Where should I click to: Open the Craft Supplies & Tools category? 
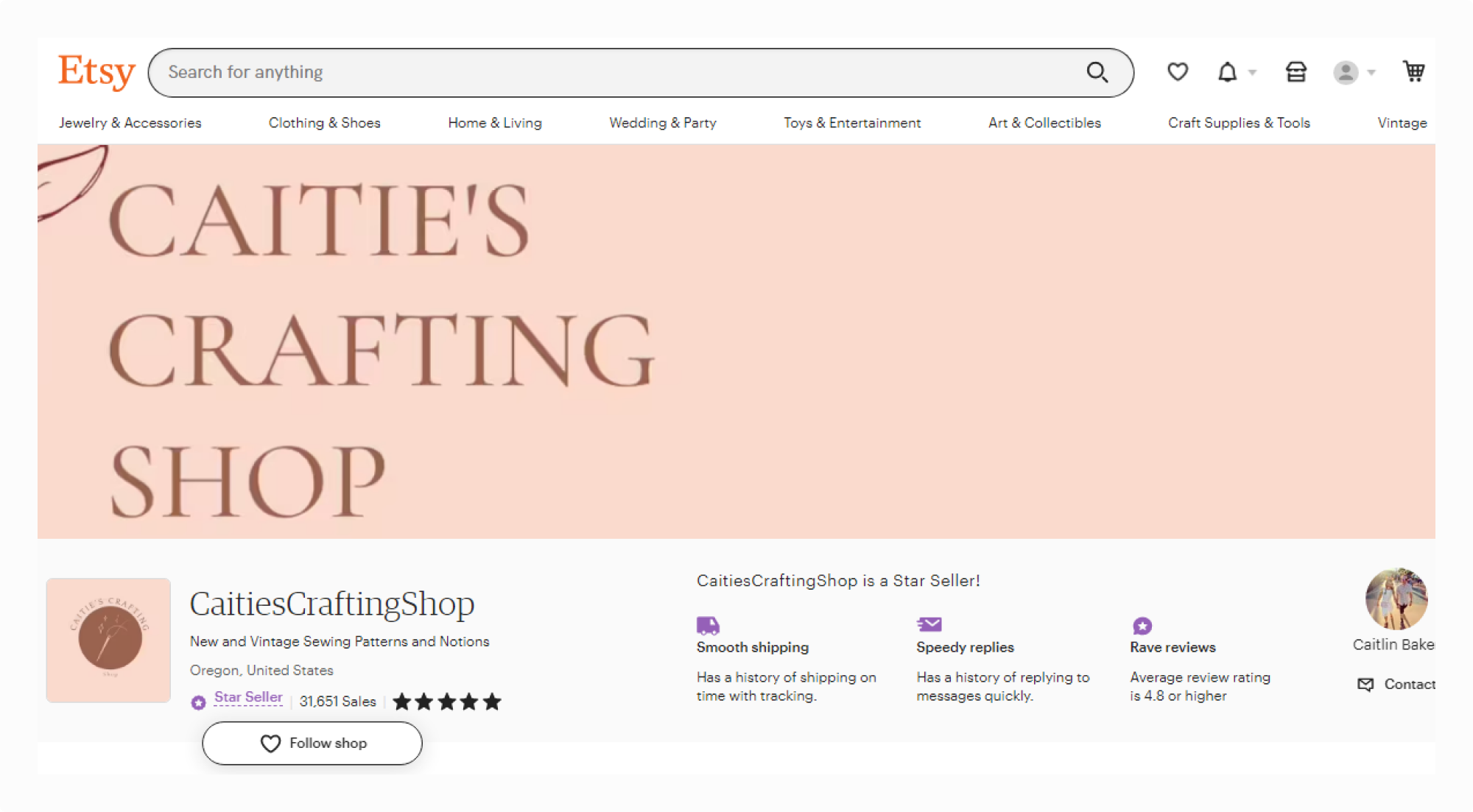tap(1239, 123)
